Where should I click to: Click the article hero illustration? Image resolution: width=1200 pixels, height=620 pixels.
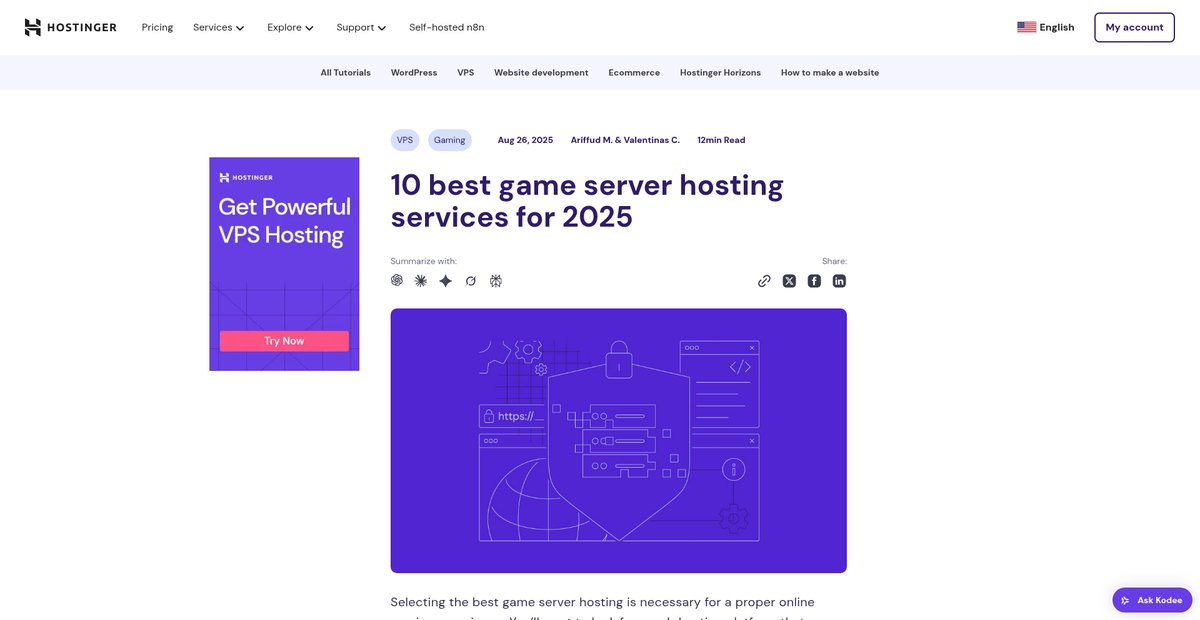[618, 440]
